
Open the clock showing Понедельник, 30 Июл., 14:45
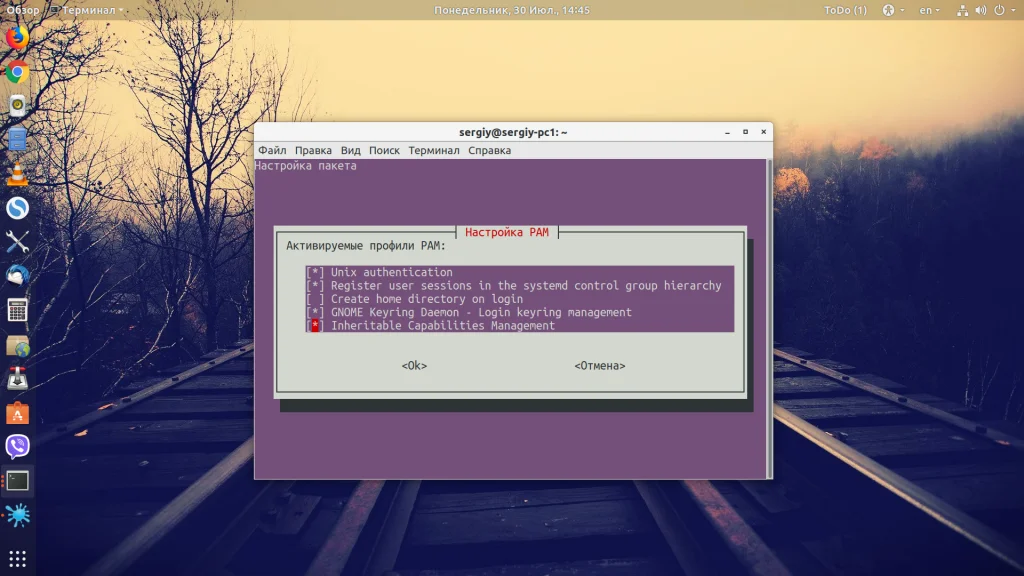pyautogui.click(x=512, y=10)
